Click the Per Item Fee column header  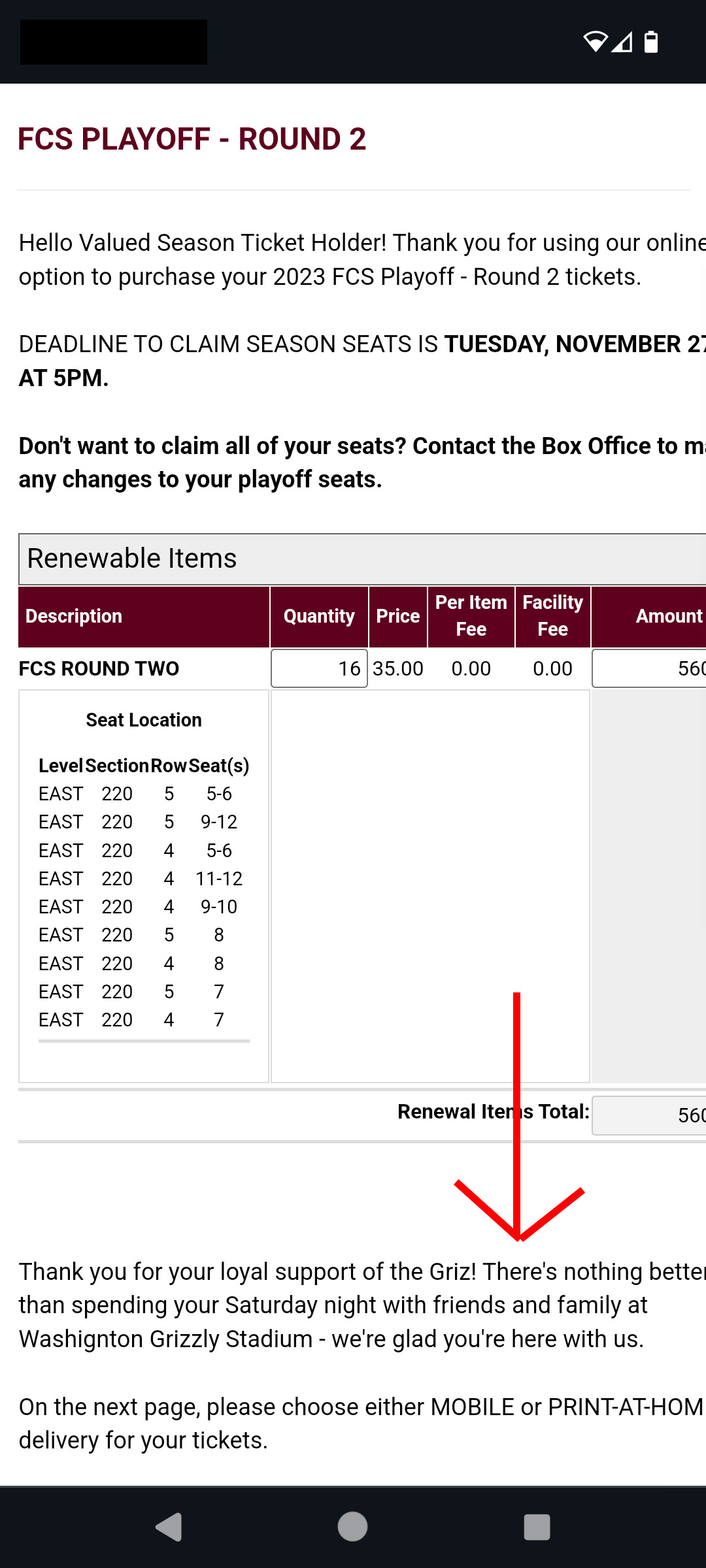(x=471, y=616)
